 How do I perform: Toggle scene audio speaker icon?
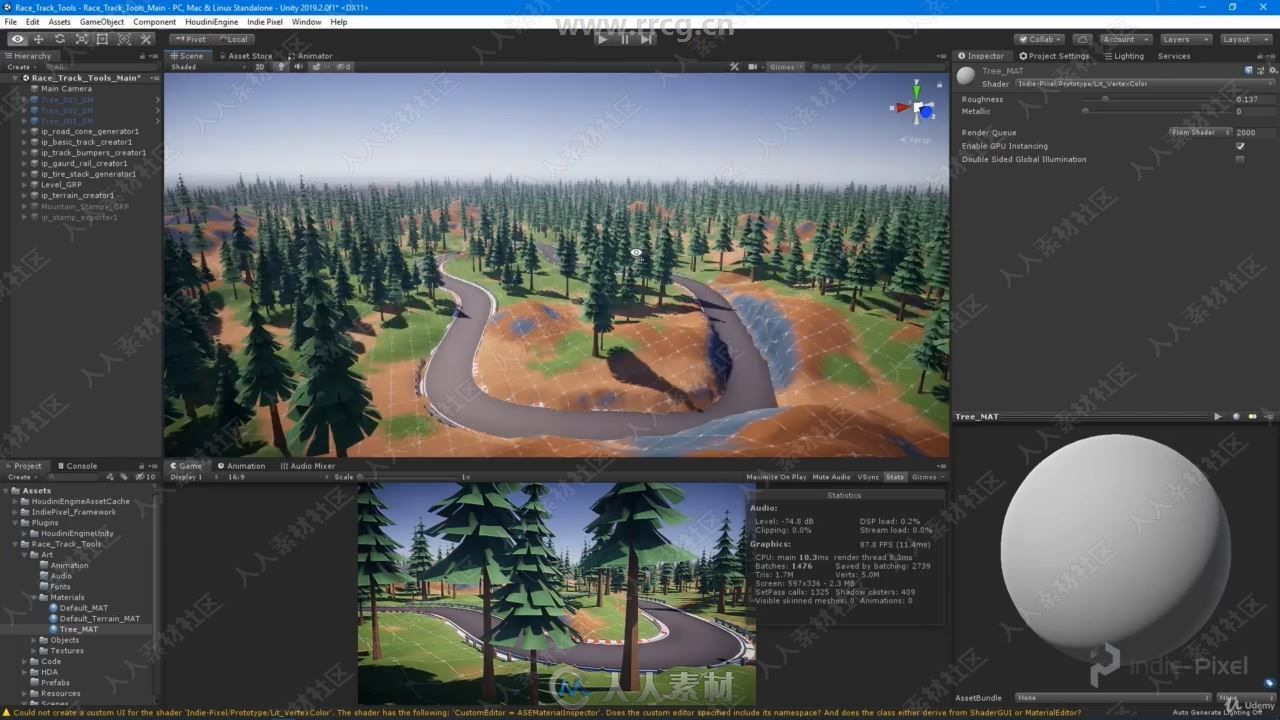coord(298,67)
